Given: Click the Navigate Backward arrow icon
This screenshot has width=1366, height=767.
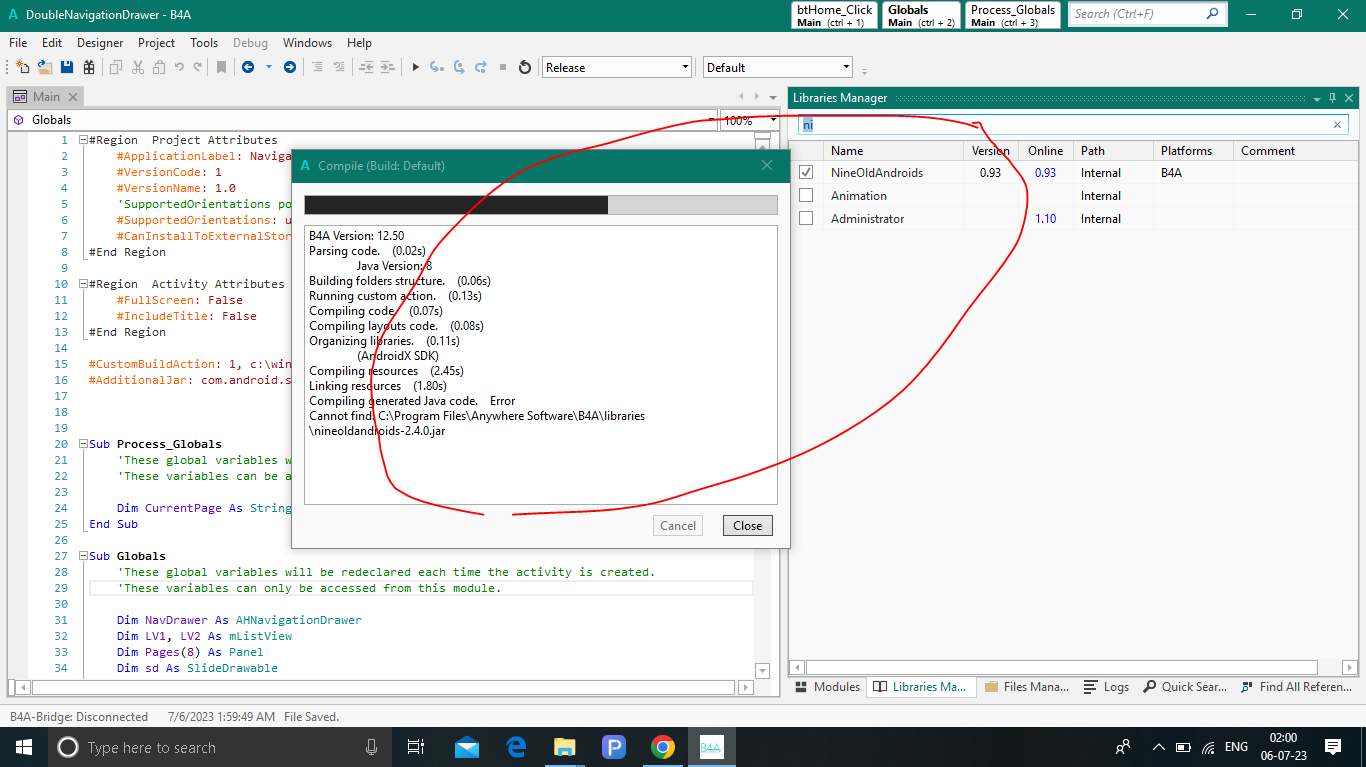Looking at the screenshot, I should point(247,67).
